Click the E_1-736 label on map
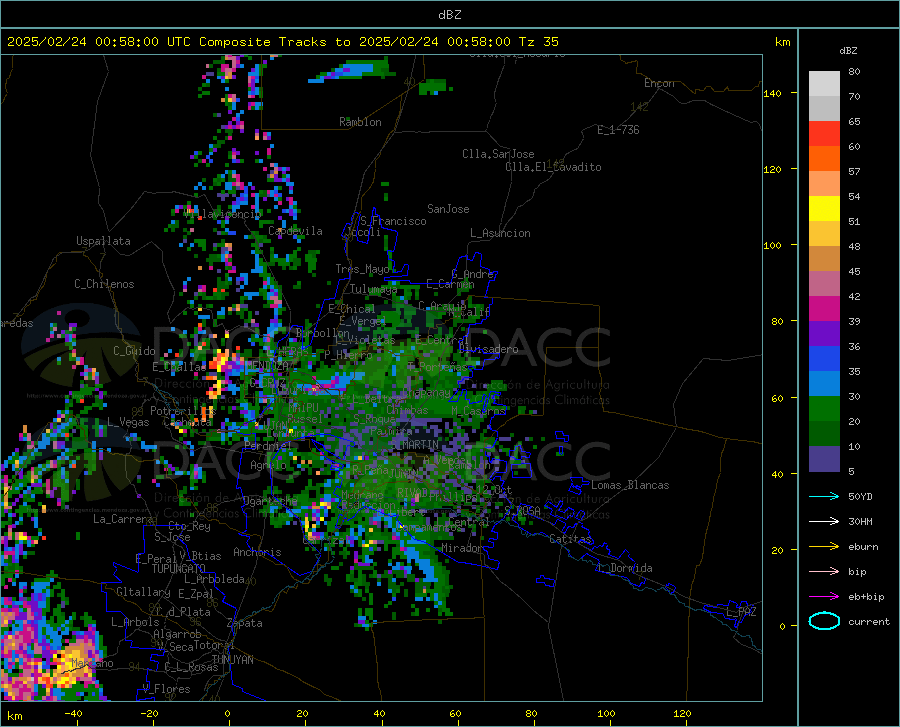Image resolution: width=900 pixels, height=727 pixels. point(618,130)
